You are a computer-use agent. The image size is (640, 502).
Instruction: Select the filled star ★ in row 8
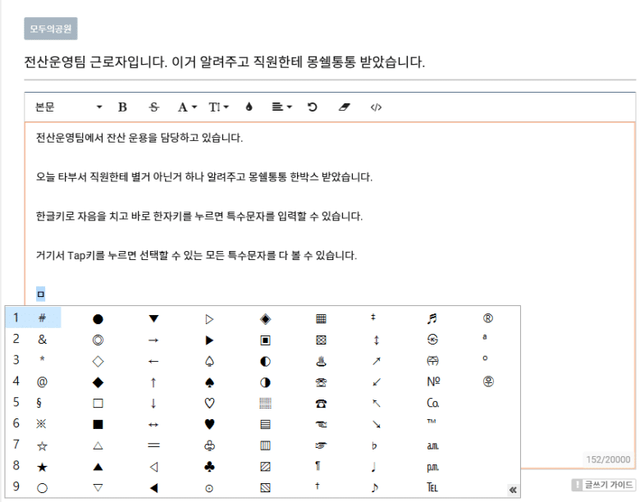click(43, 466)
